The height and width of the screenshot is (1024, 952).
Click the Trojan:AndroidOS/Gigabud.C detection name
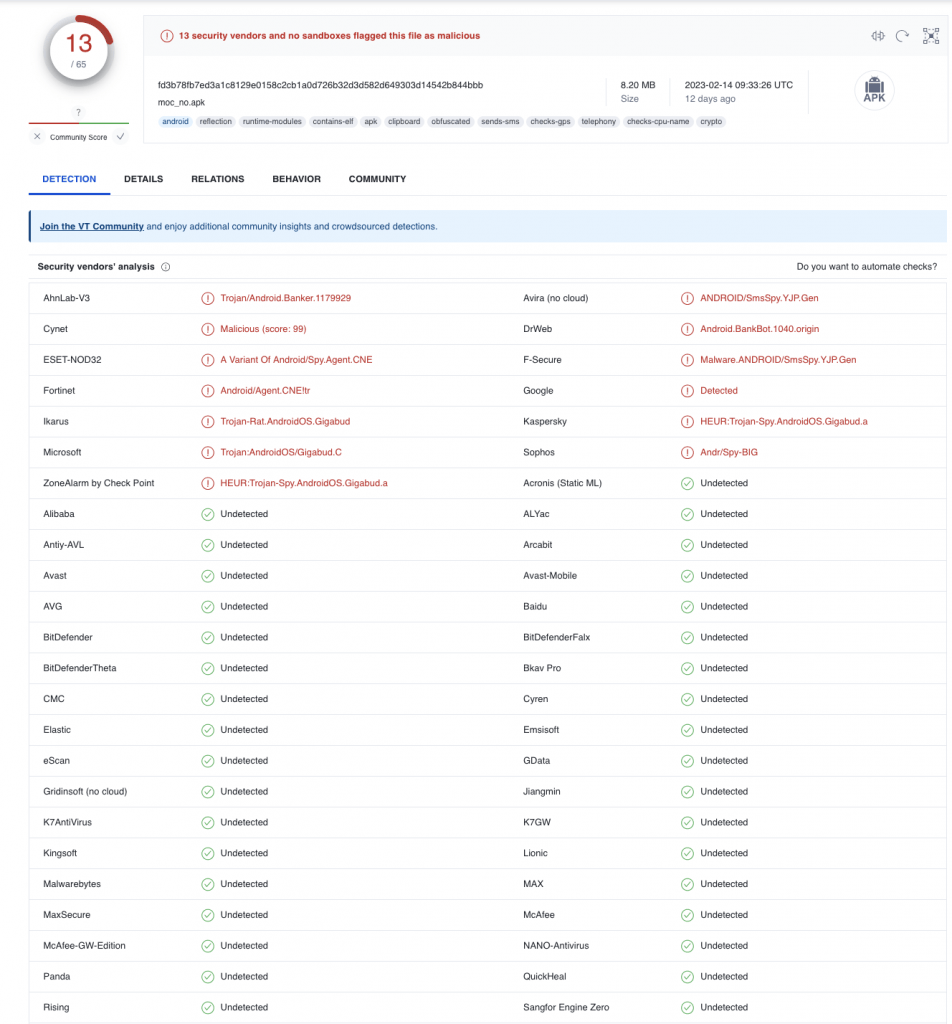tap(281, 453)
